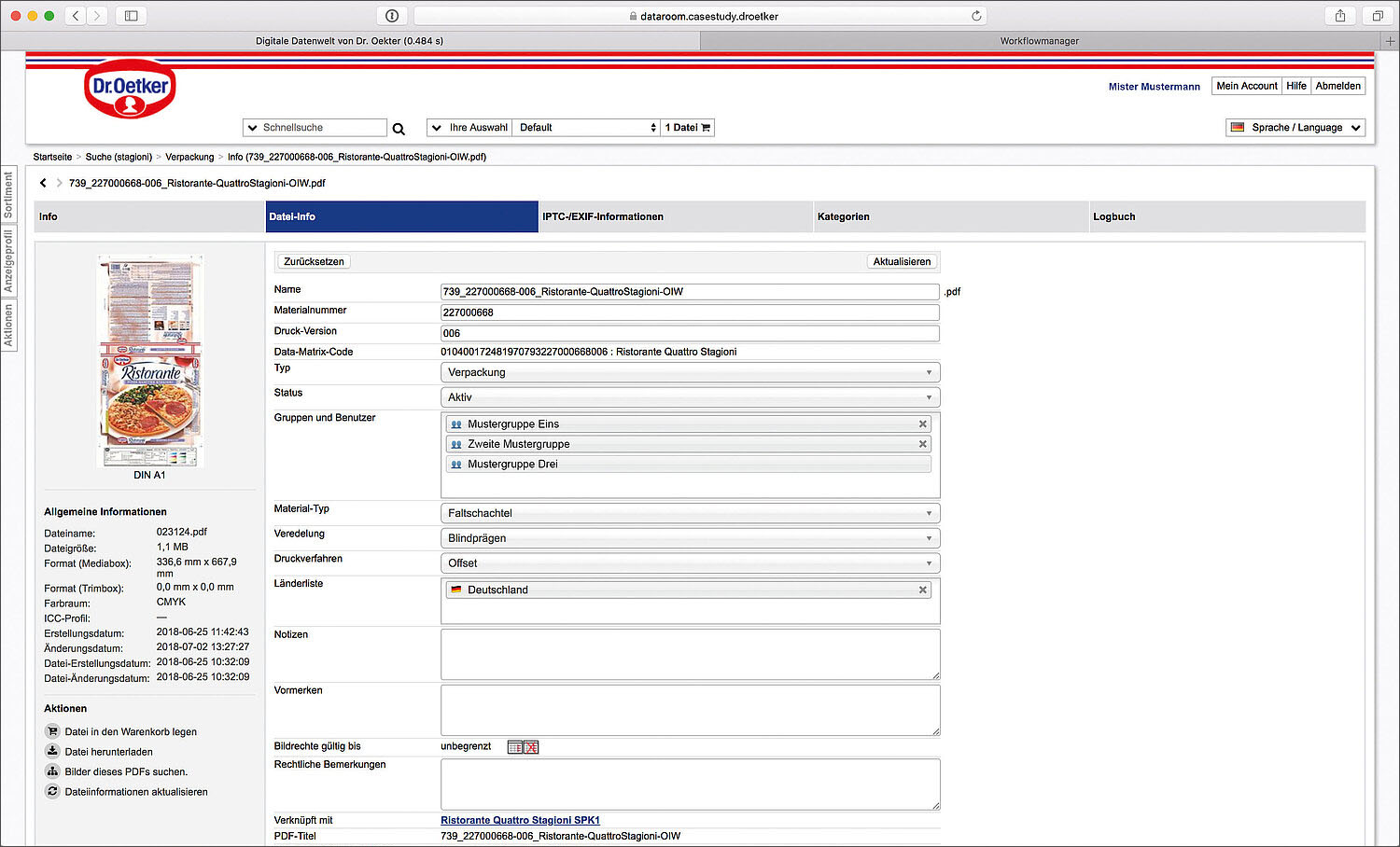Click the Hilfe button
This screenshot has width=1400, height=847.
pyautogui.click(x=1296, y=86)
